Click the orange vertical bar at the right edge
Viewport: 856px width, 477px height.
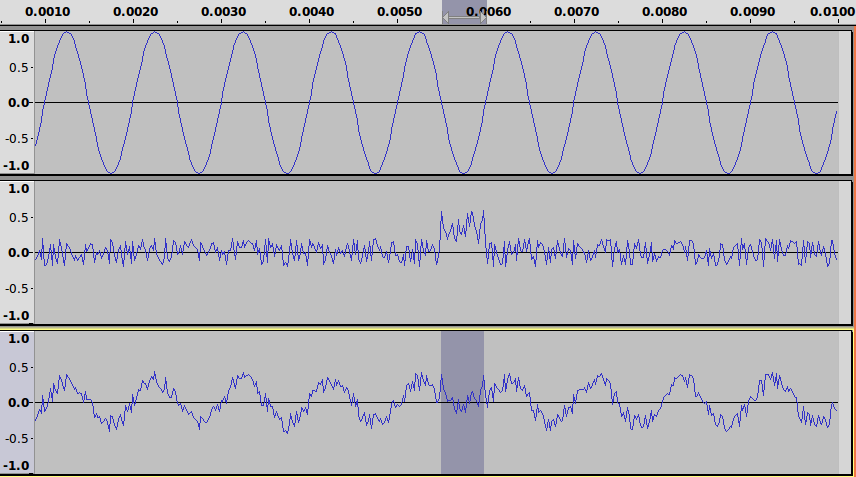[x=853, y=240]
